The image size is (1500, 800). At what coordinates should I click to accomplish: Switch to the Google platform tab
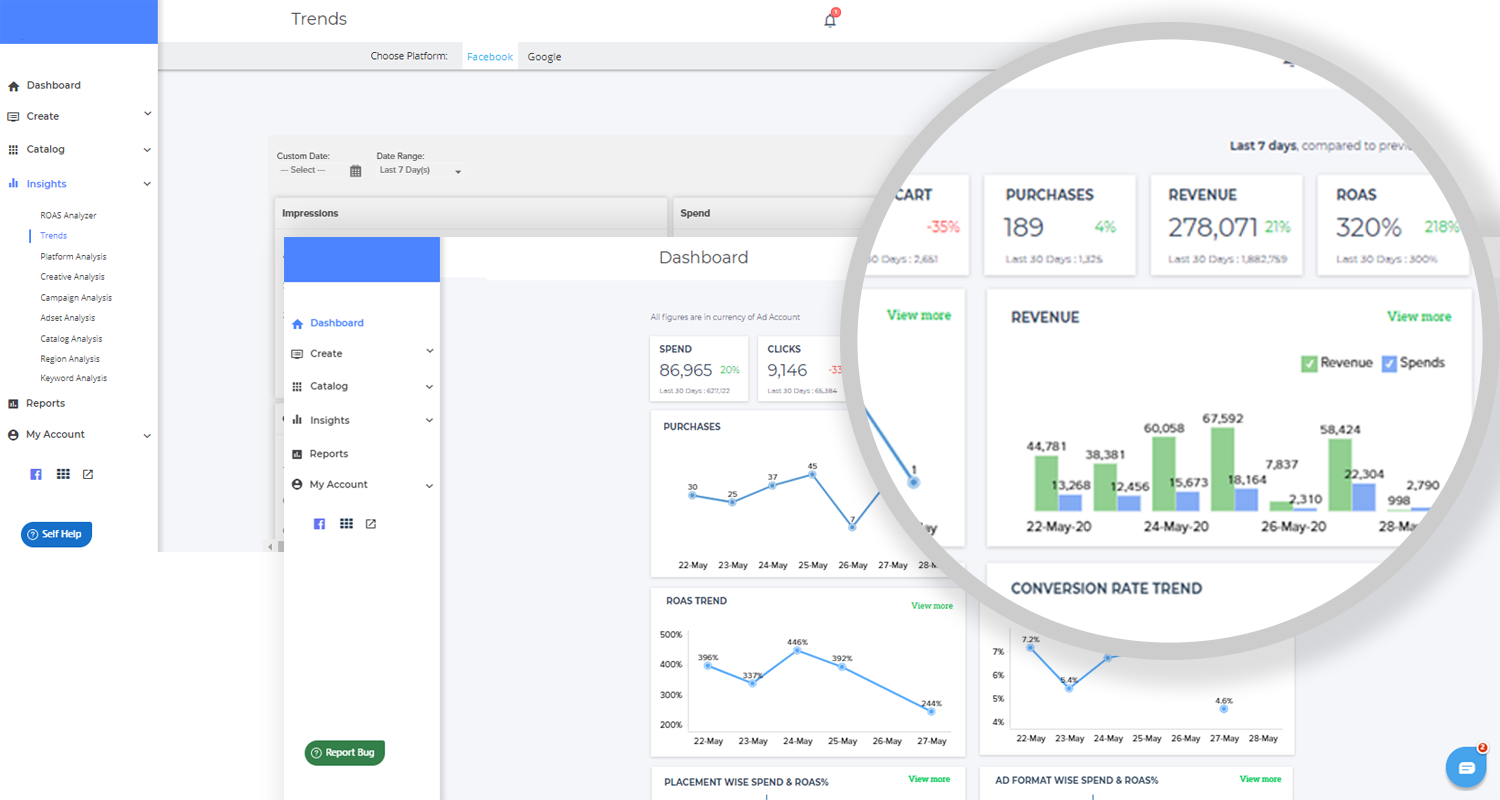point(544,57)
